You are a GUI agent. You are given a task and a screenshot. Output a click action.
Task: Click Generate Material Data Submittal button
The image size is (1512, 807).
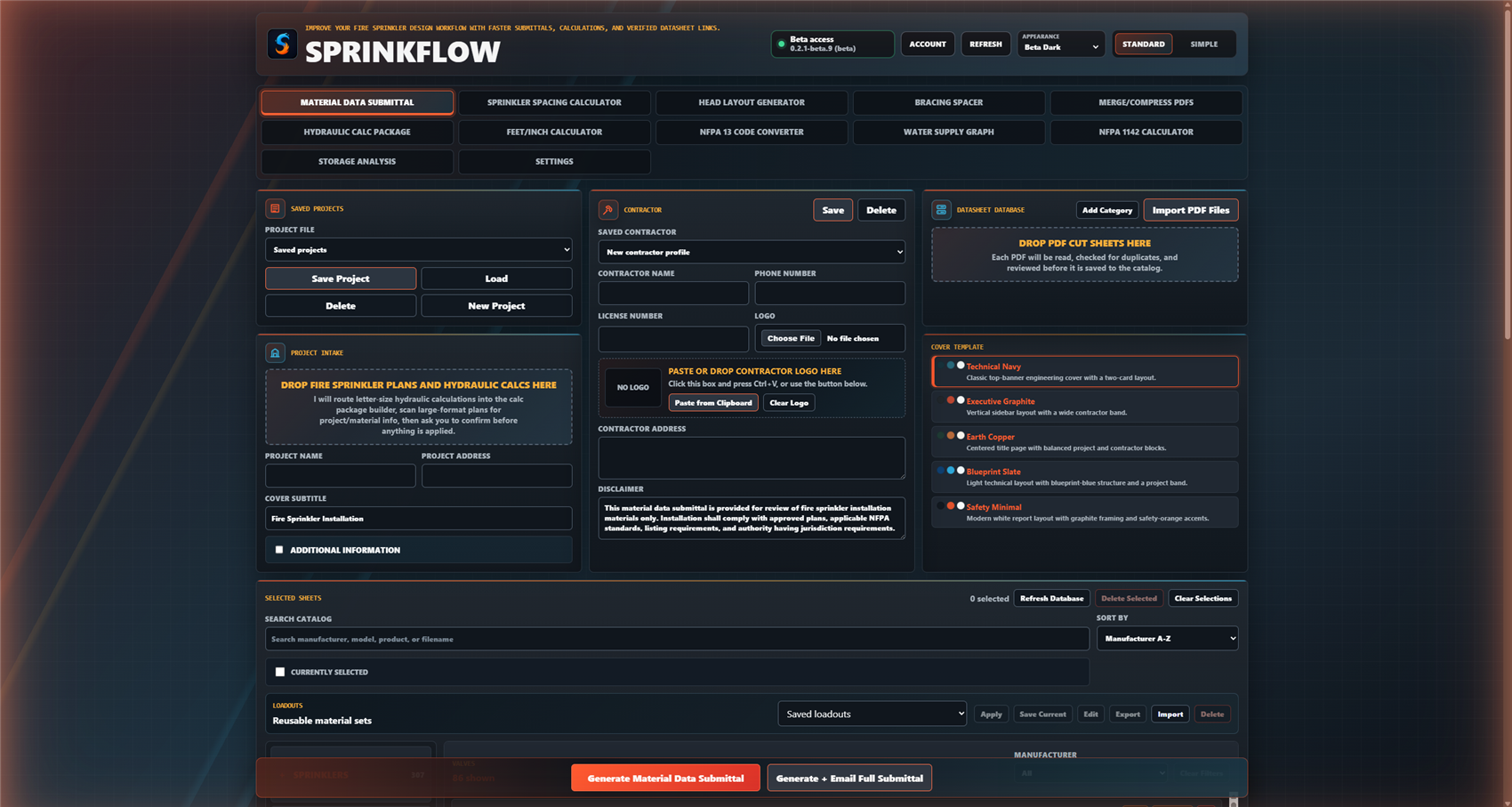pyautogui.click(x=665, y=778)
